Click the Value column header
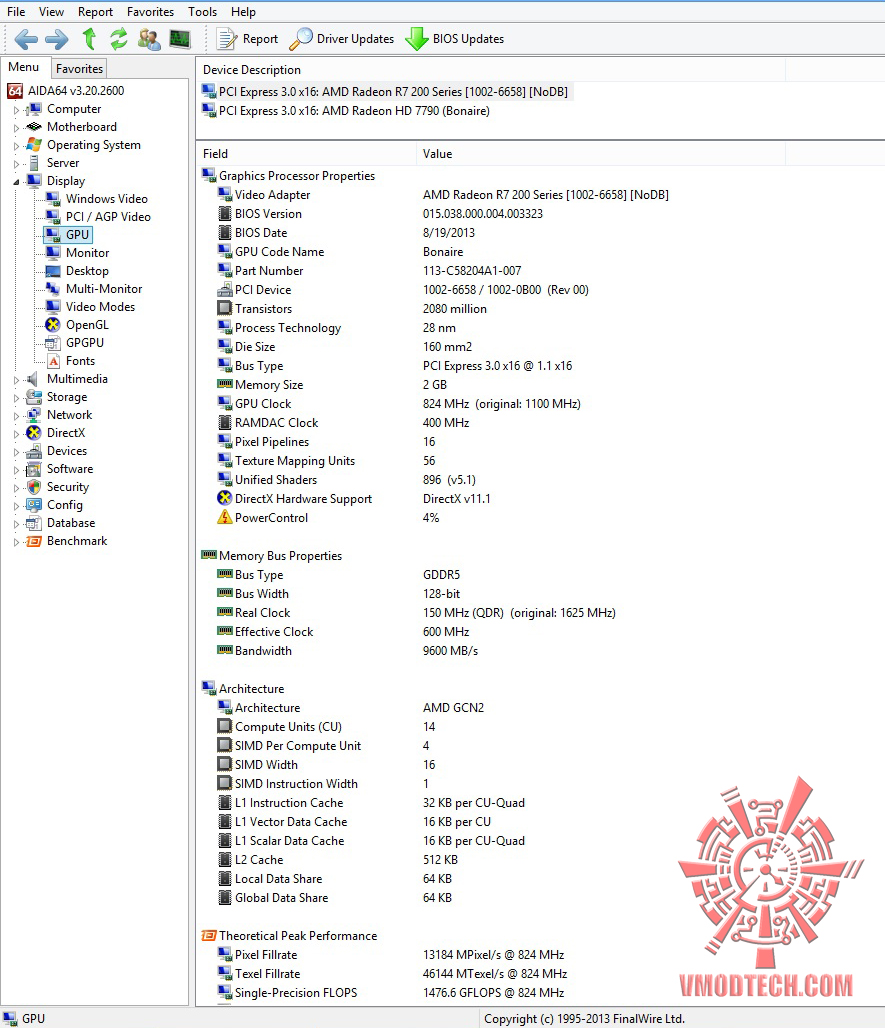 tap(600, 153)
